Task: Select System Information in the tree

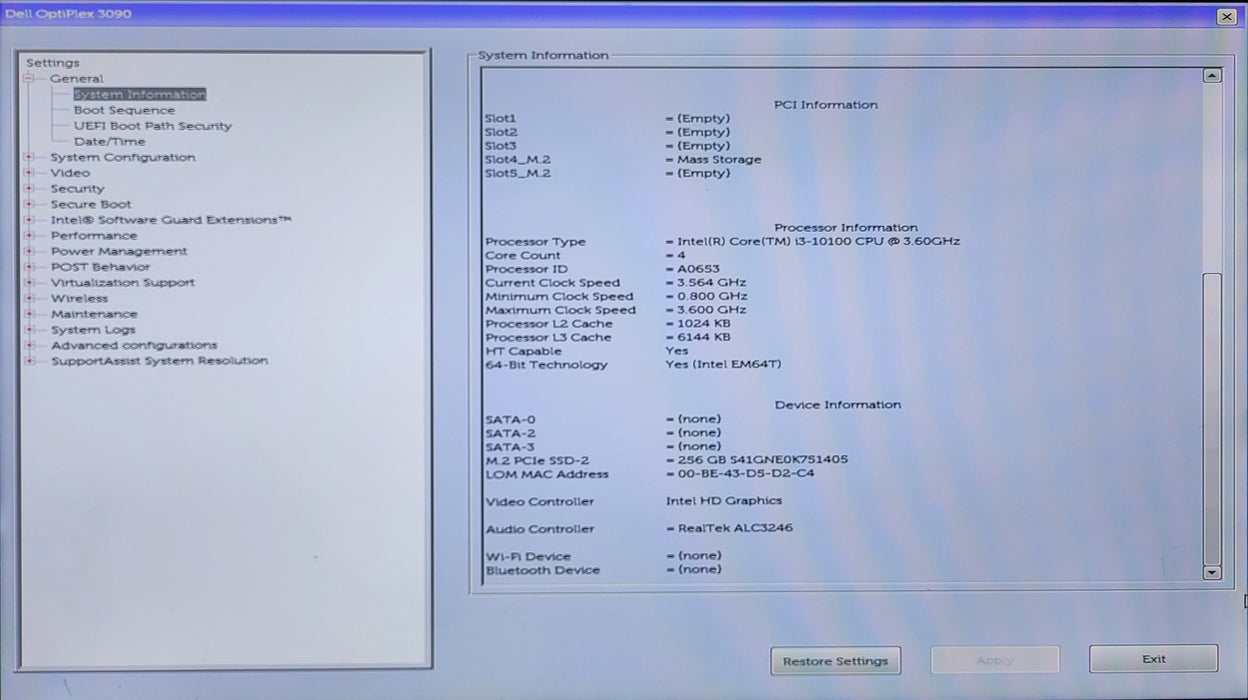Action: [x=139, y=94]
